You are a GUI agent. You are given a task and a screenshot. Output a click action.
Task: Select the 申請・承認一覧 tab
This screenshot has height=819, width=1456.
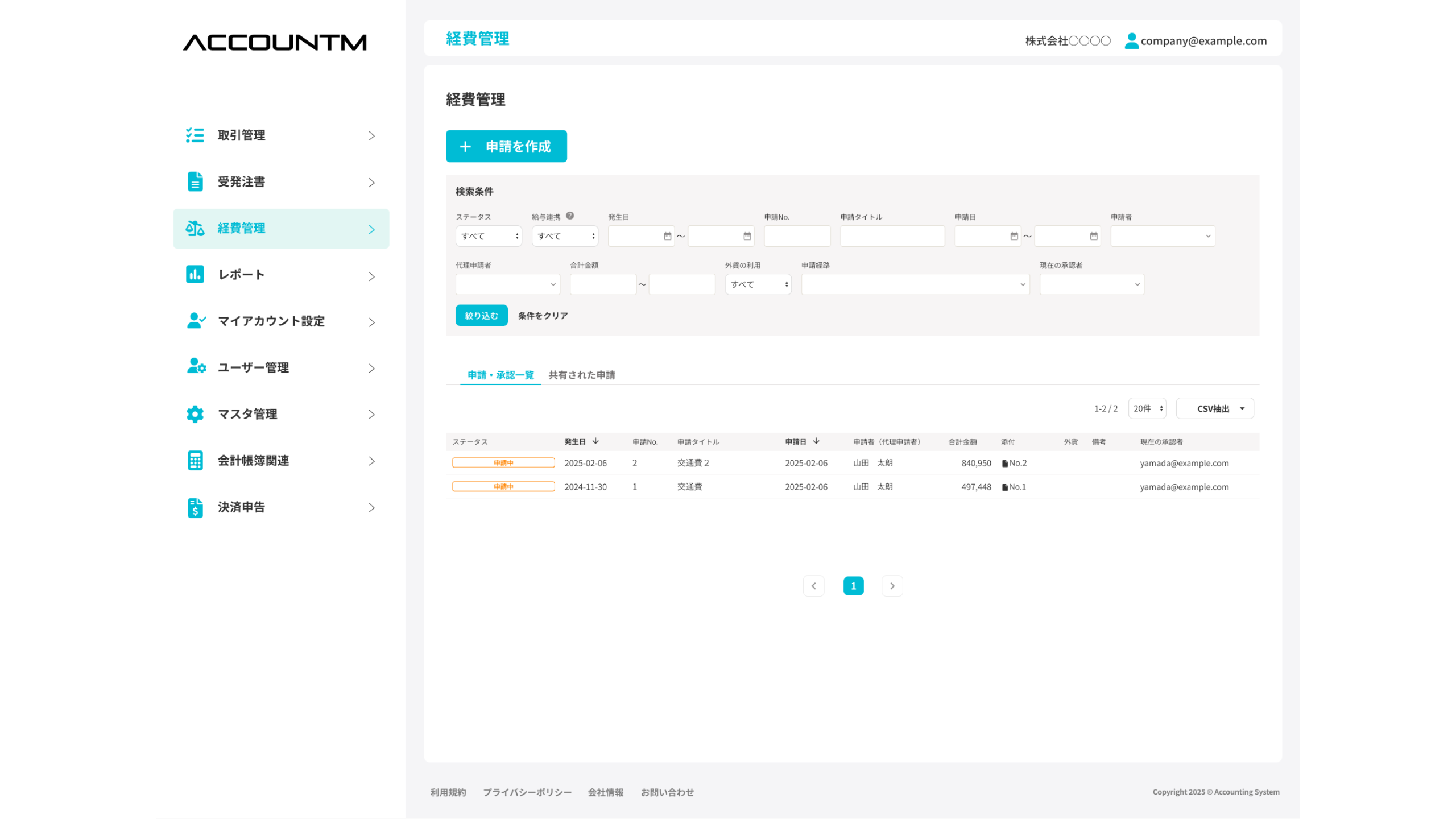500,375
